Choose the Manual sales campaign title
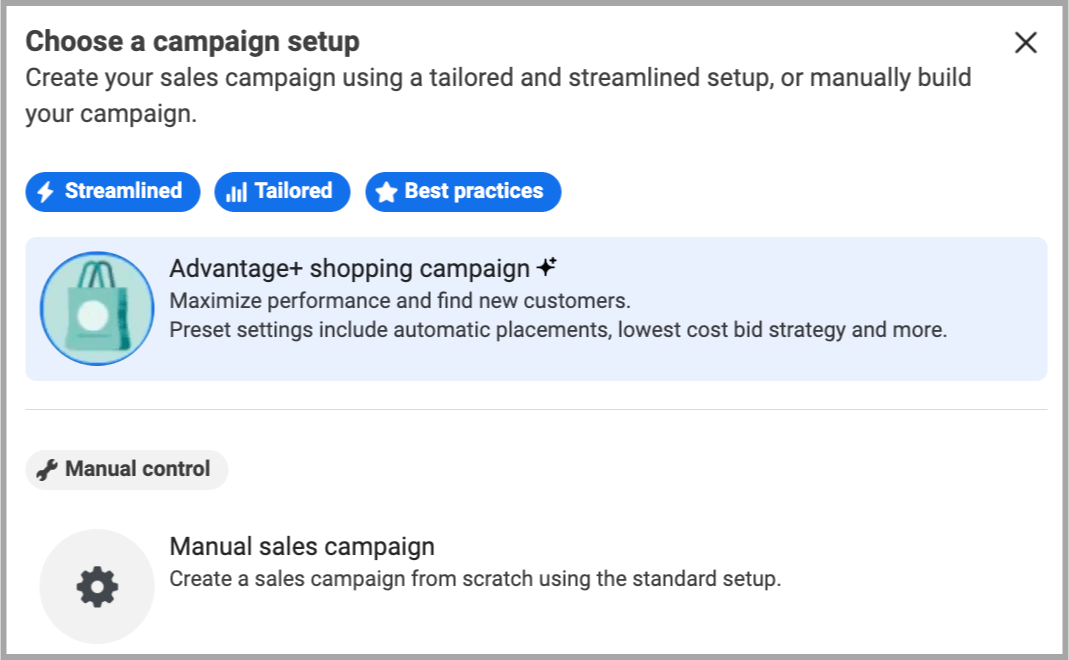Screen dimensions: 1069x660 click(x=302, y=547)
